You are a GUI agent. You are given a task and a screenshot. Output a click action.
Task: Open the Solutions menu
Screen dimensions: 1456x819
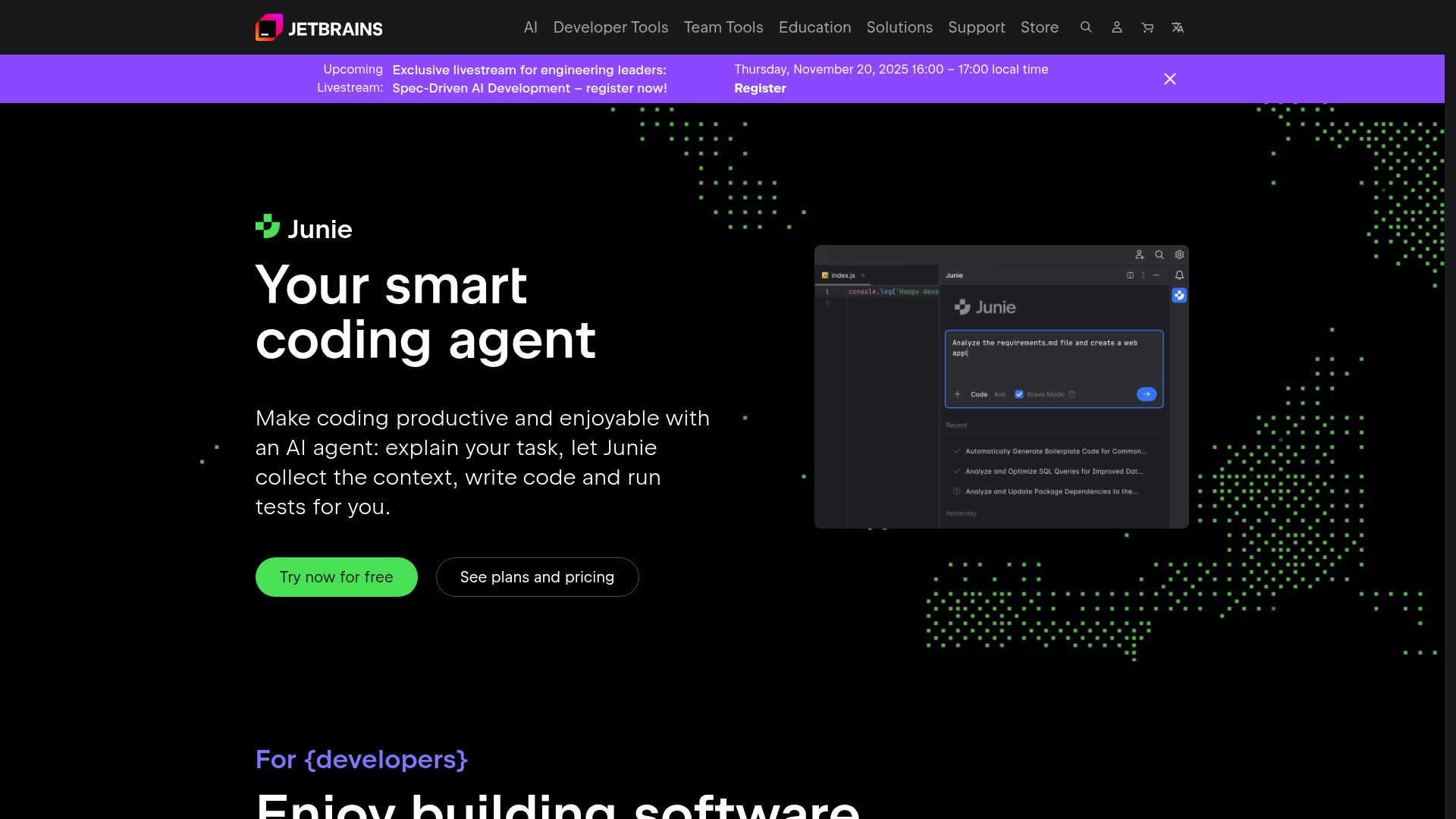[x=899, y=27]
